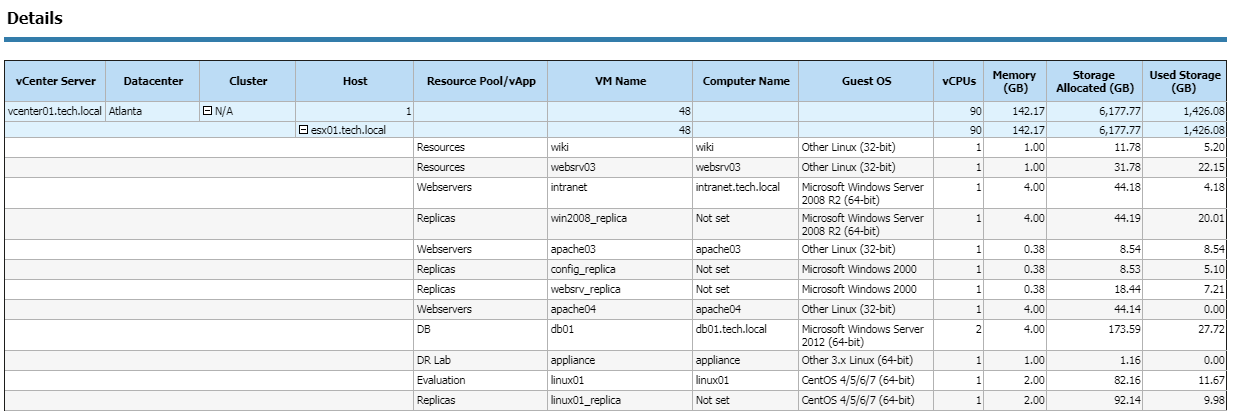This screenshot has width=1234, height=414.
Task: Click the 20.01 used storage value
Action: click(x=1211, y=218)
